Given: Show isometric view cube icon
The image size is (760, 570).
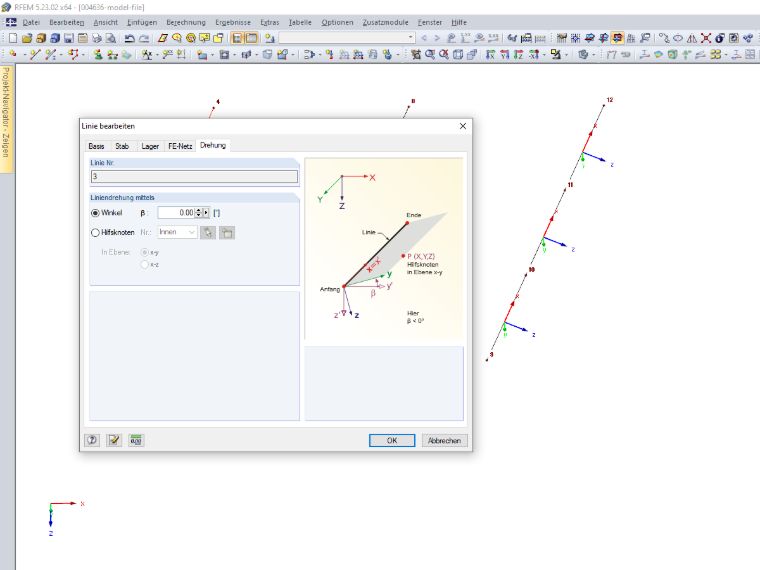Looking at the screenshot, I should click(x=458, y=54).
